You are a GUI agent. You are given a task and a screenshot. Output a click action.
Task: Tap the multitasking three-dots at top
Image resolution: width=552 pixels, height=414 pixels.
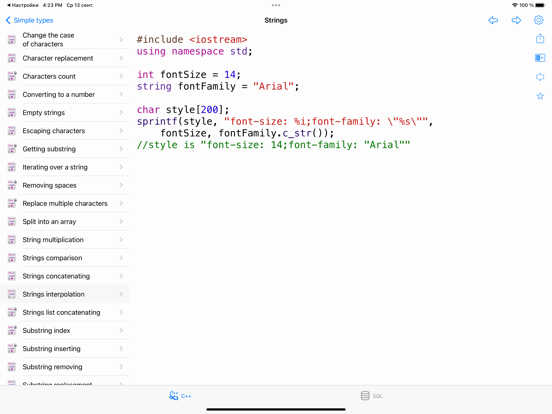click(x=276, y=5)
